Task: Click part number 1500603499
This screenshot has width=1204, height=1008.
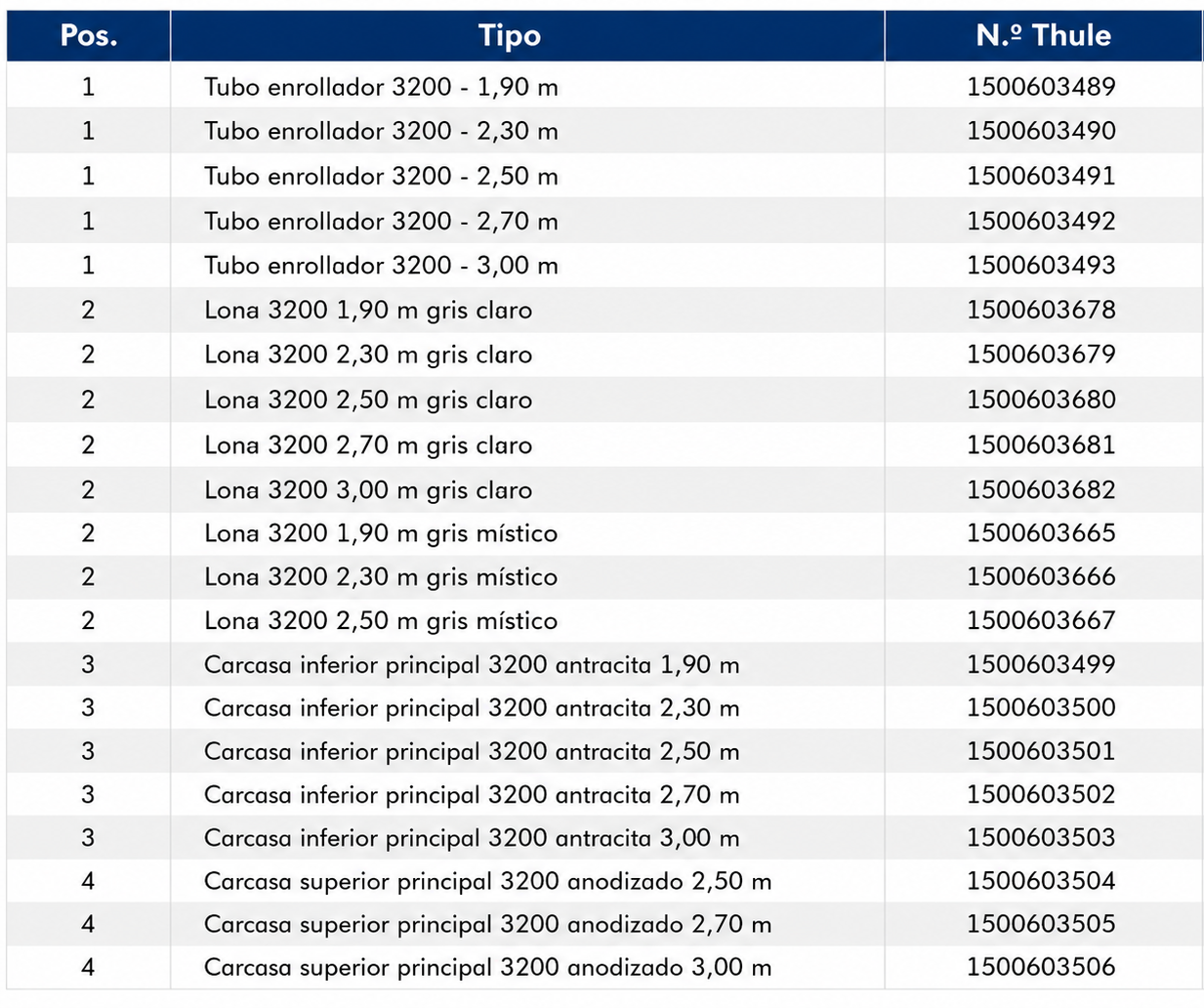Action: (x=1041, y=664)
